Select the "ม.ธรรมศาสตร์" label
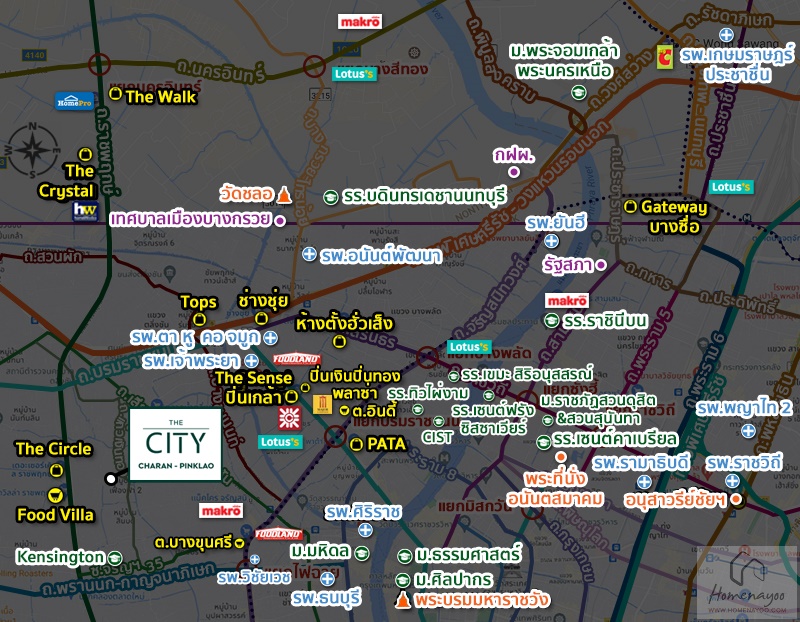The image size is (800, 622). [x=468, y=555]
